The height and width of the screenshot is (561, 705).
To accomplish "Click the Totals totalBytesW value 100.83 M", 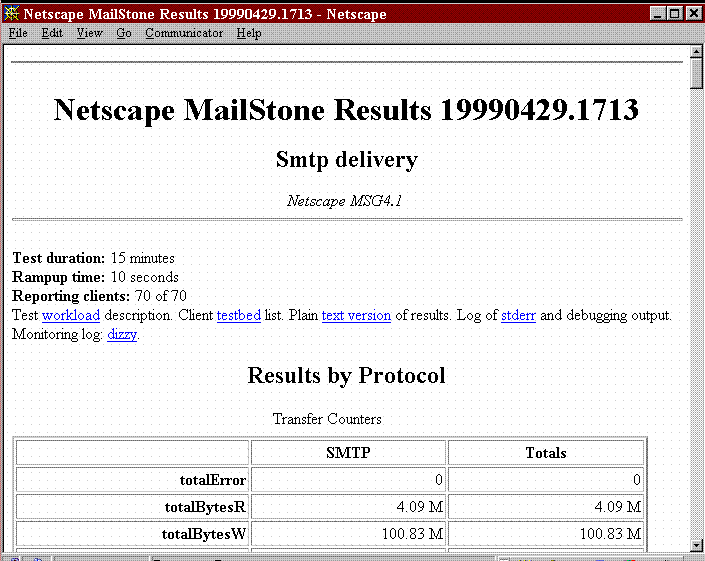I will point(610,534).
